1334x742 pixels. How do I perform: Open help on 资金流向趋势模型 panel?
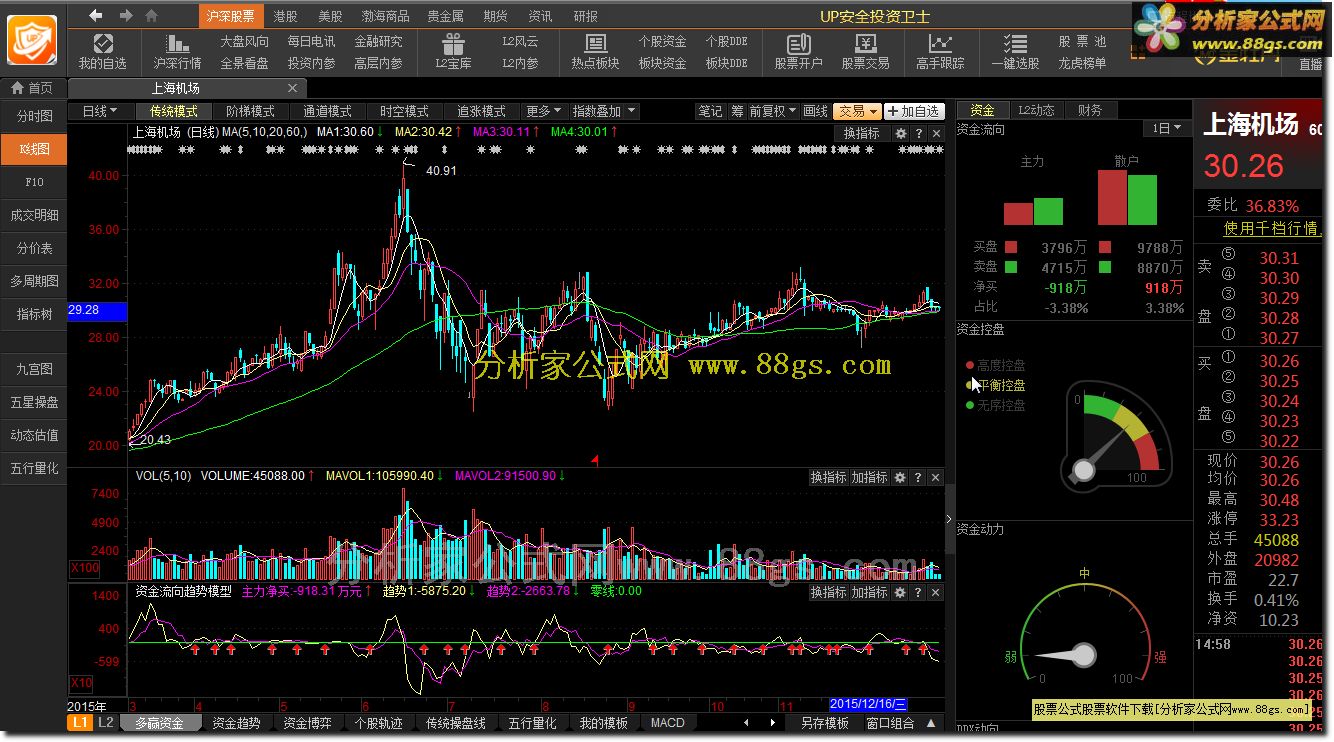click(918, 593)
